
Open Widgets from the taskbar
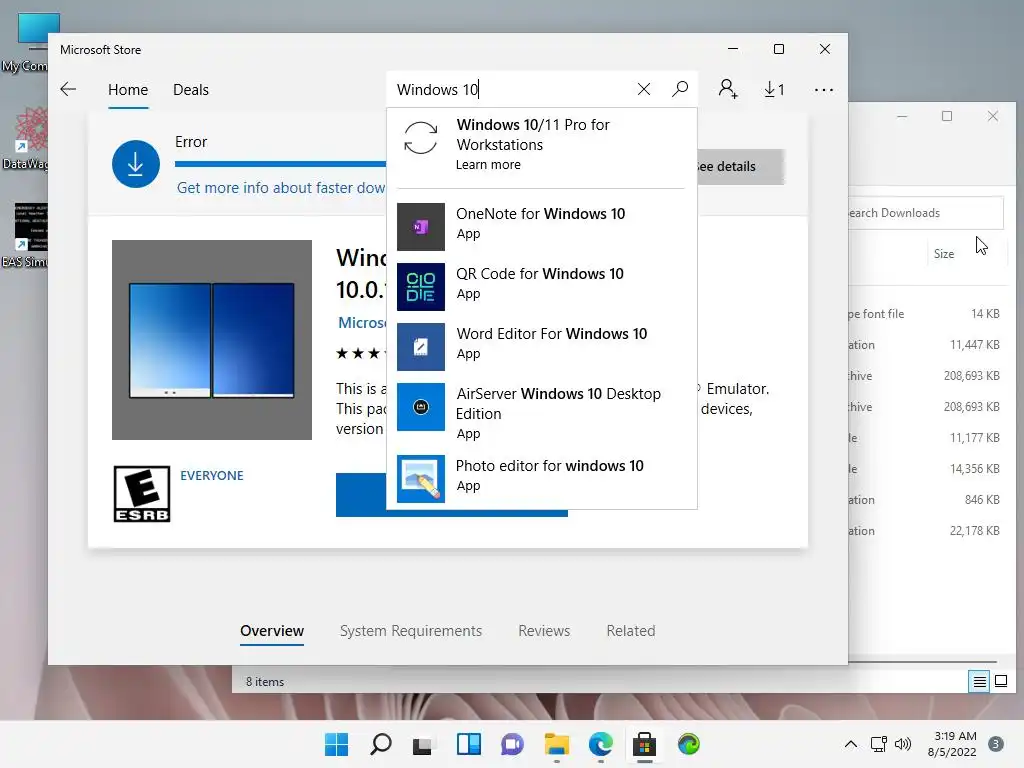point(469,744)
